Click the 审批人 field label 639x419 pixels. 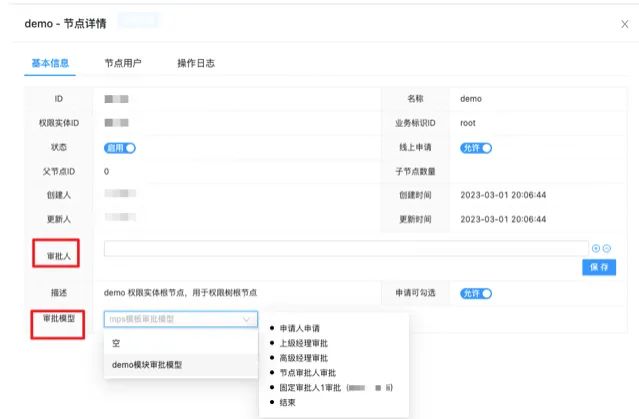(59, 256)
